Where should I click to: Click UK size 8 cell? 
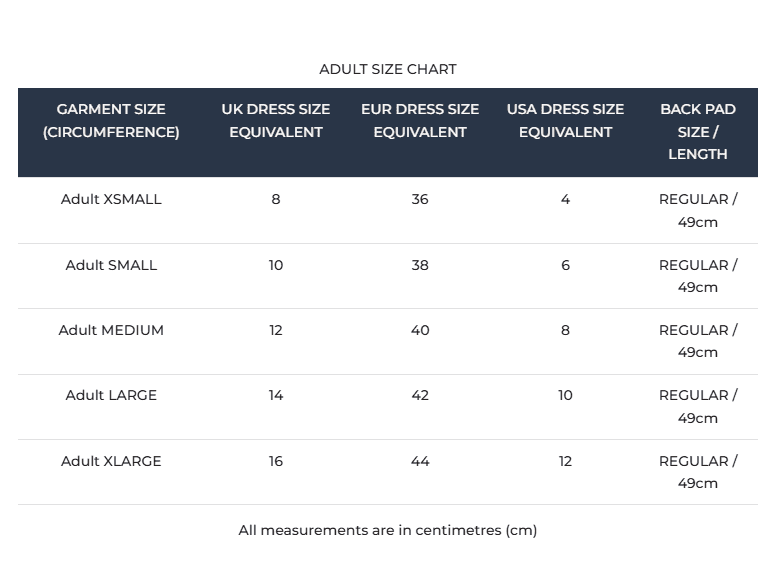(276, 199)
